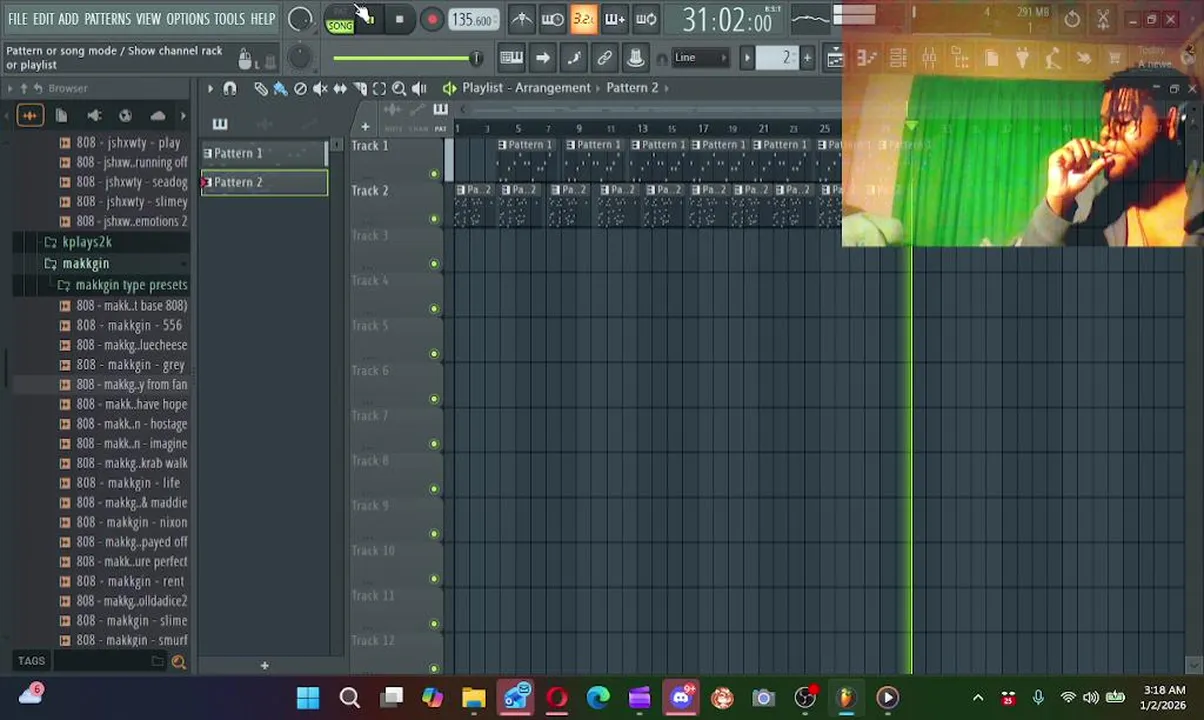Screen dimensions: 1204x720
Task: Mute Track 5 with its green dot
Action: click(x=434, y=354)
